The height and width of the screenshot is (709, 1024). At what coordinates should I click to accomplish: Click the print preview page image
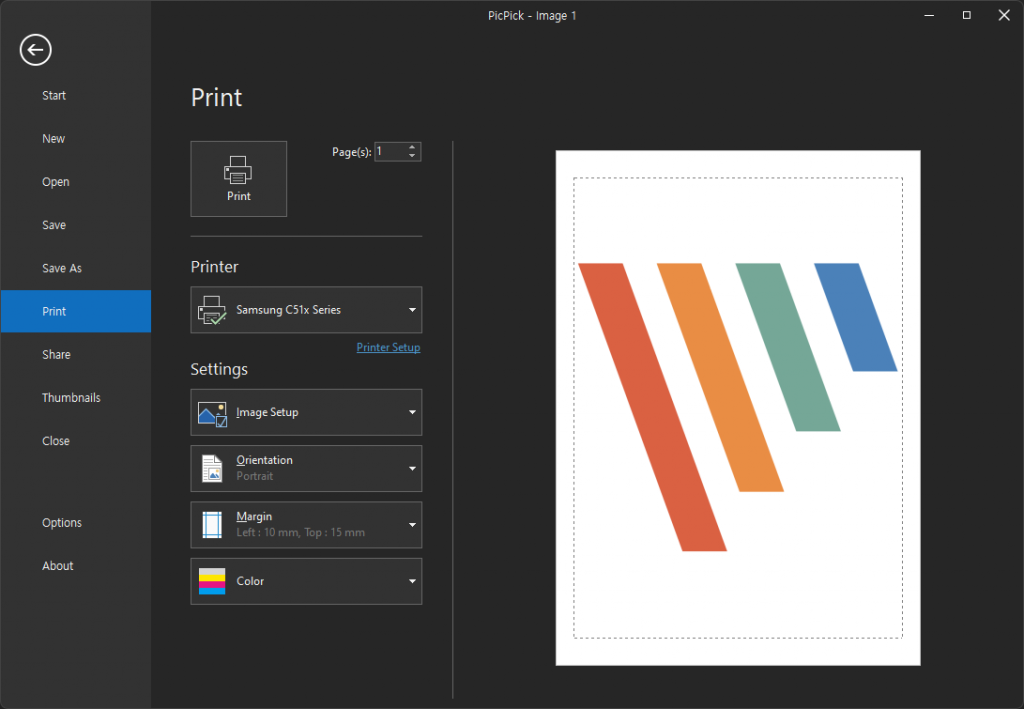click(738, 408)
